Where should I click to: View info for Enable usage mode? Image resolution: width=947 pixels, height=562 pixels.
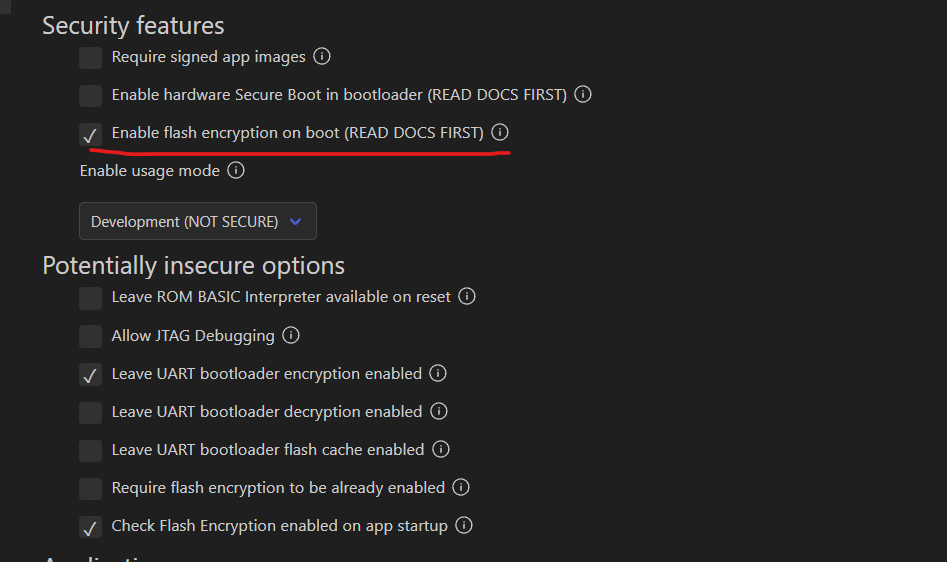click(x=236, y=170)
